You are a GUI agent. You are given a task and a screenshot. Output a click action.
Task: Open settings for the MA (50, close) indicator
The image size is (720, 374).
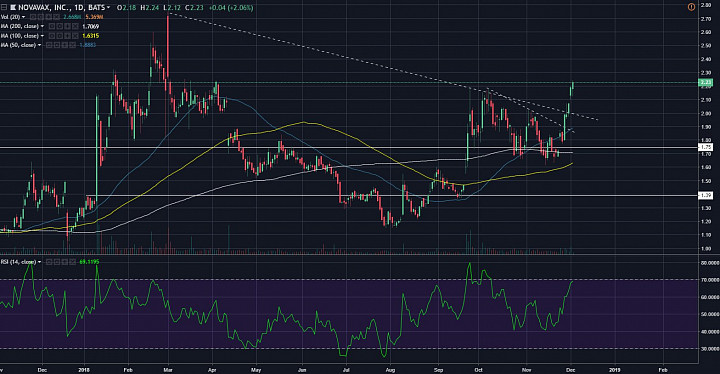tap(56, 45)
